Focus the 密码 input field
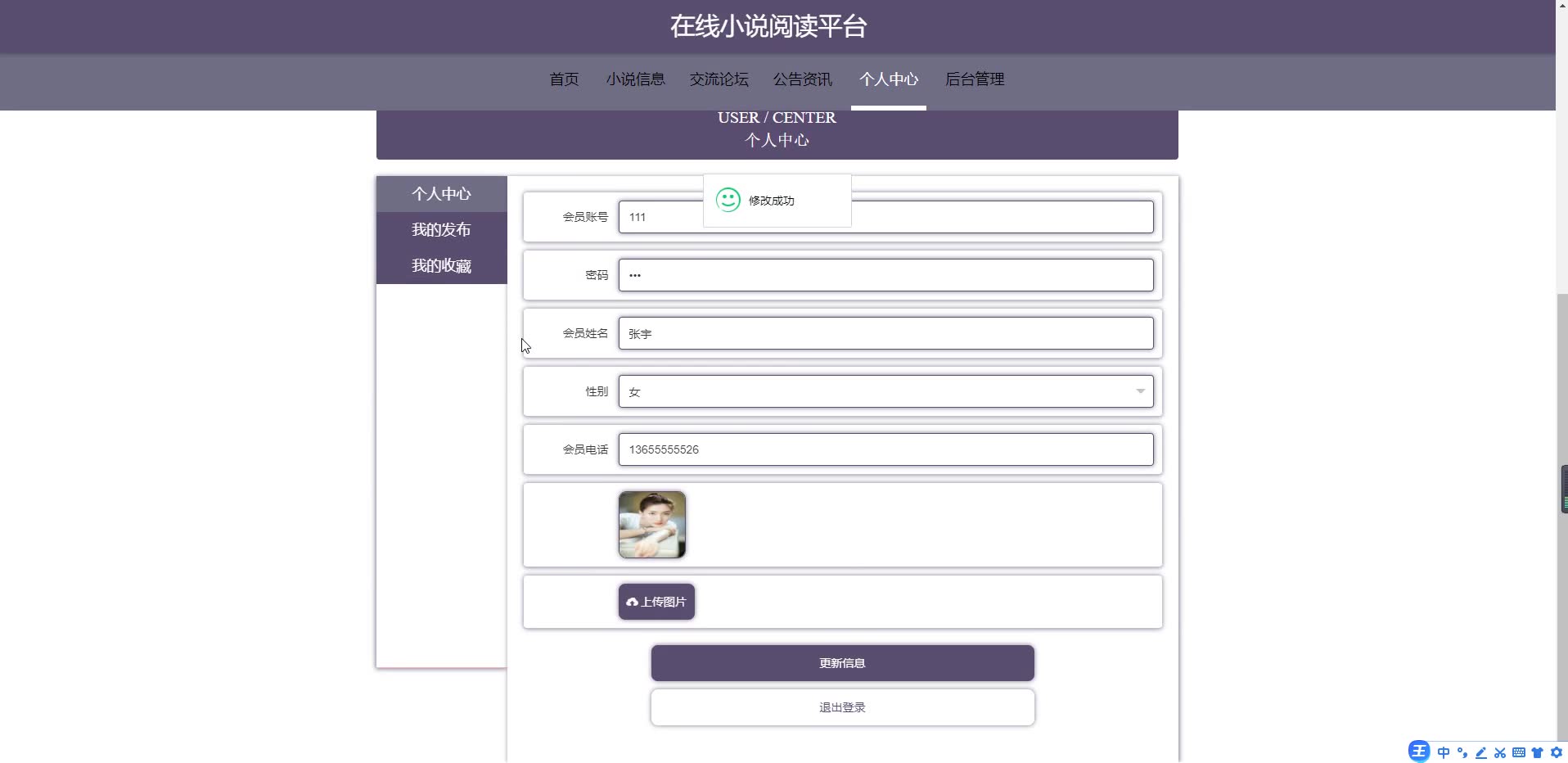 pos(886,275)
